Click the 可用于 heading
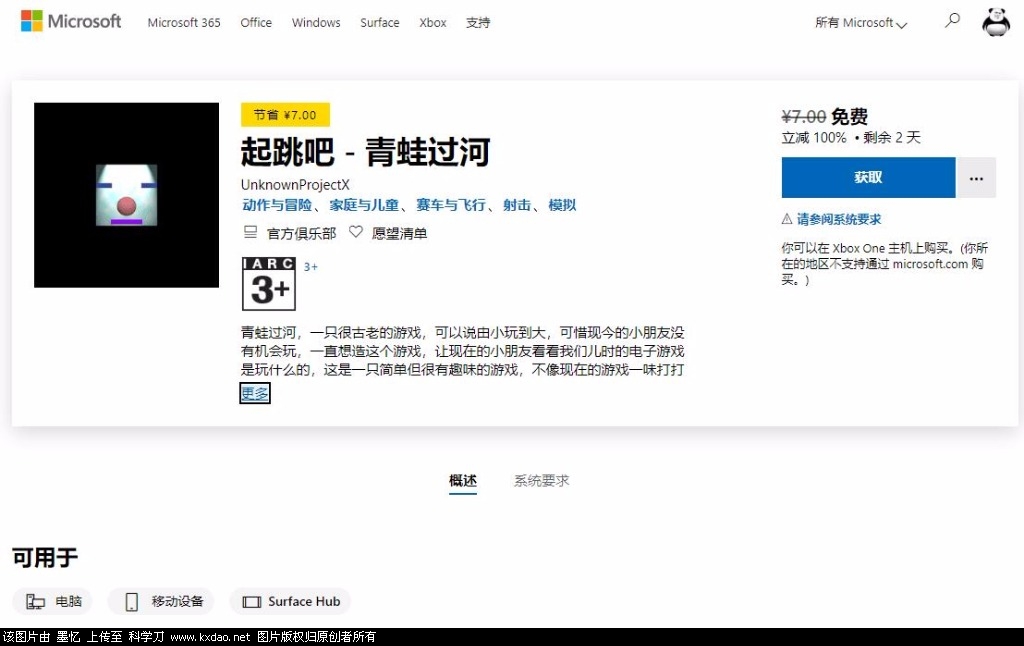 [x=45, y=558]
